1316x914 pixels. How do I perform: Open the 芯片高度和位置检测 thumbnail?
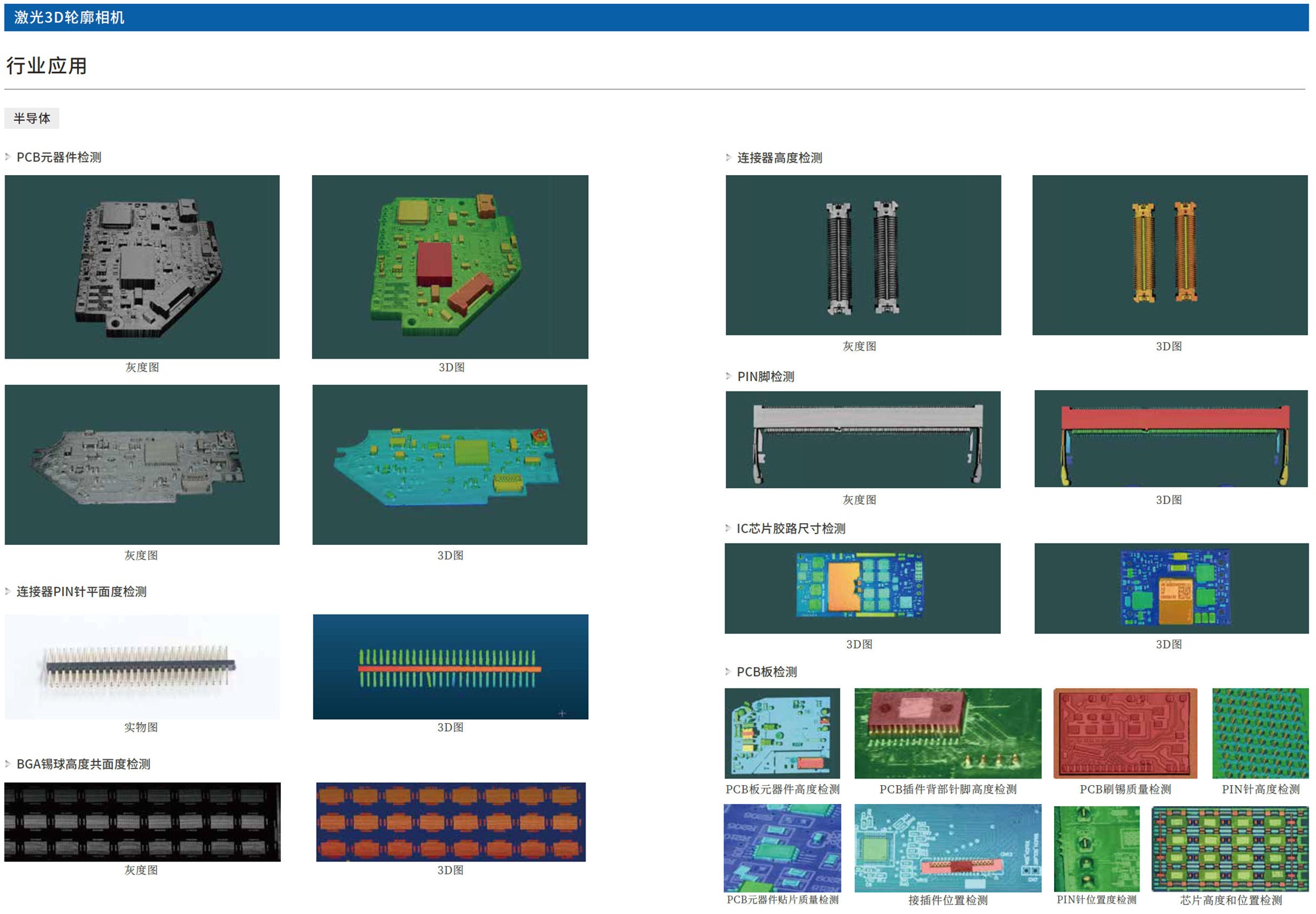[1230, 849]
